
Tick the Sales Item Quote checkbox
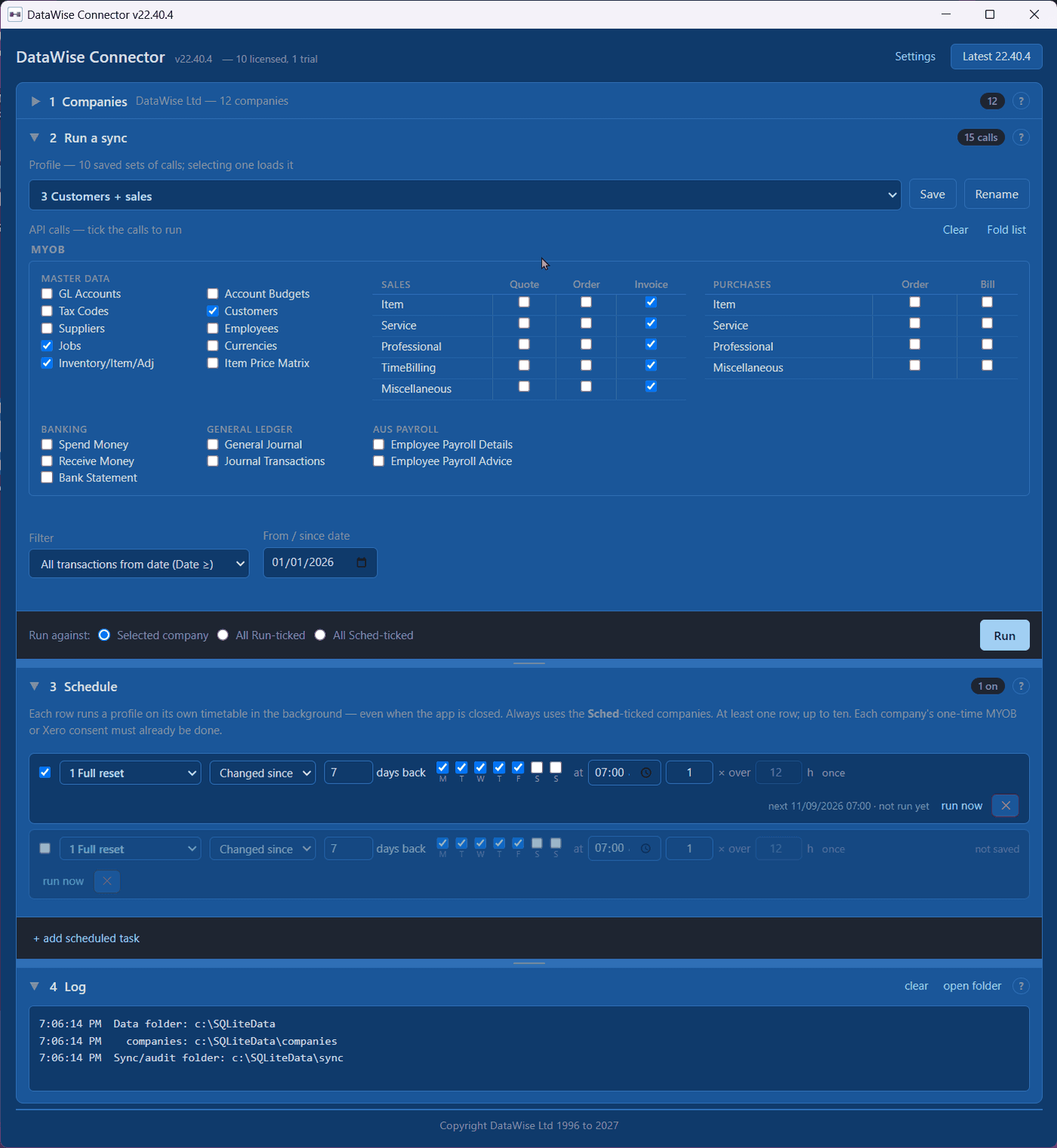coord(524,302)
